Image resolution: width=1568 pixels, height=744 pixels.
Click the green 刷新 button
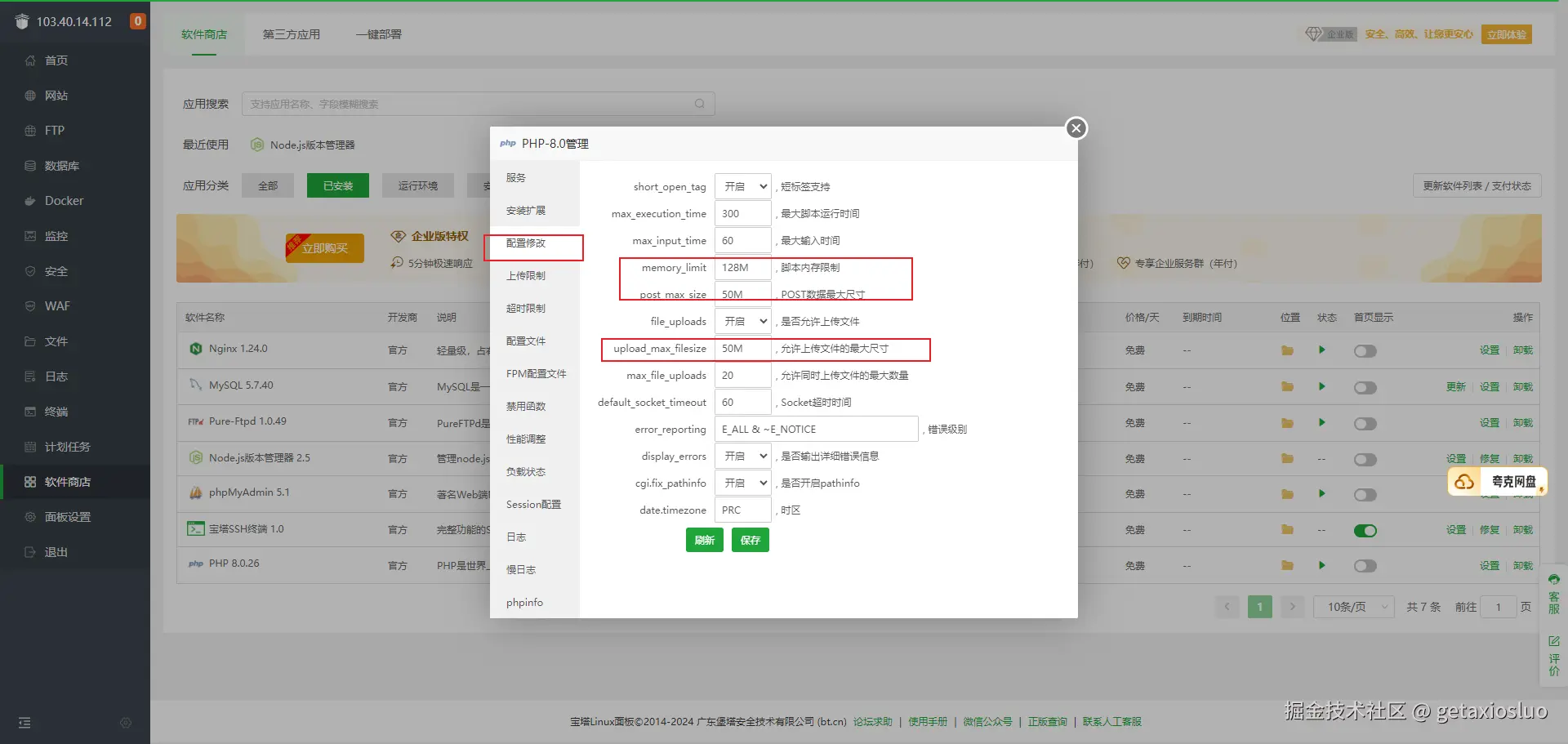point(704,540)
